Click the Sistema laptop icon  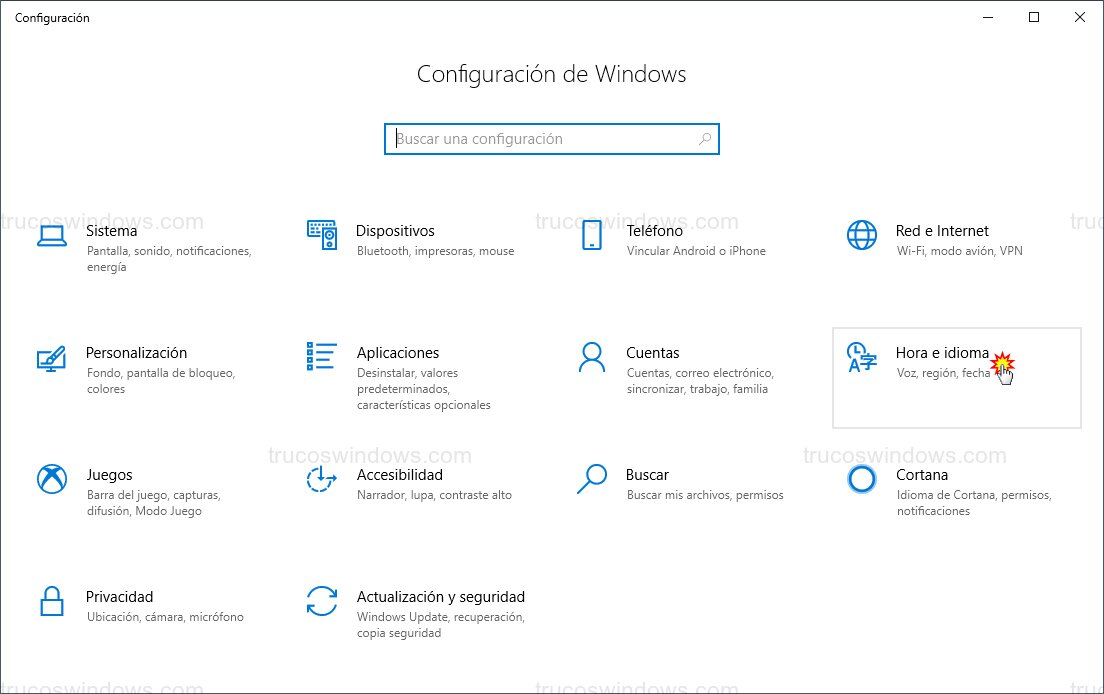[51, 235]
